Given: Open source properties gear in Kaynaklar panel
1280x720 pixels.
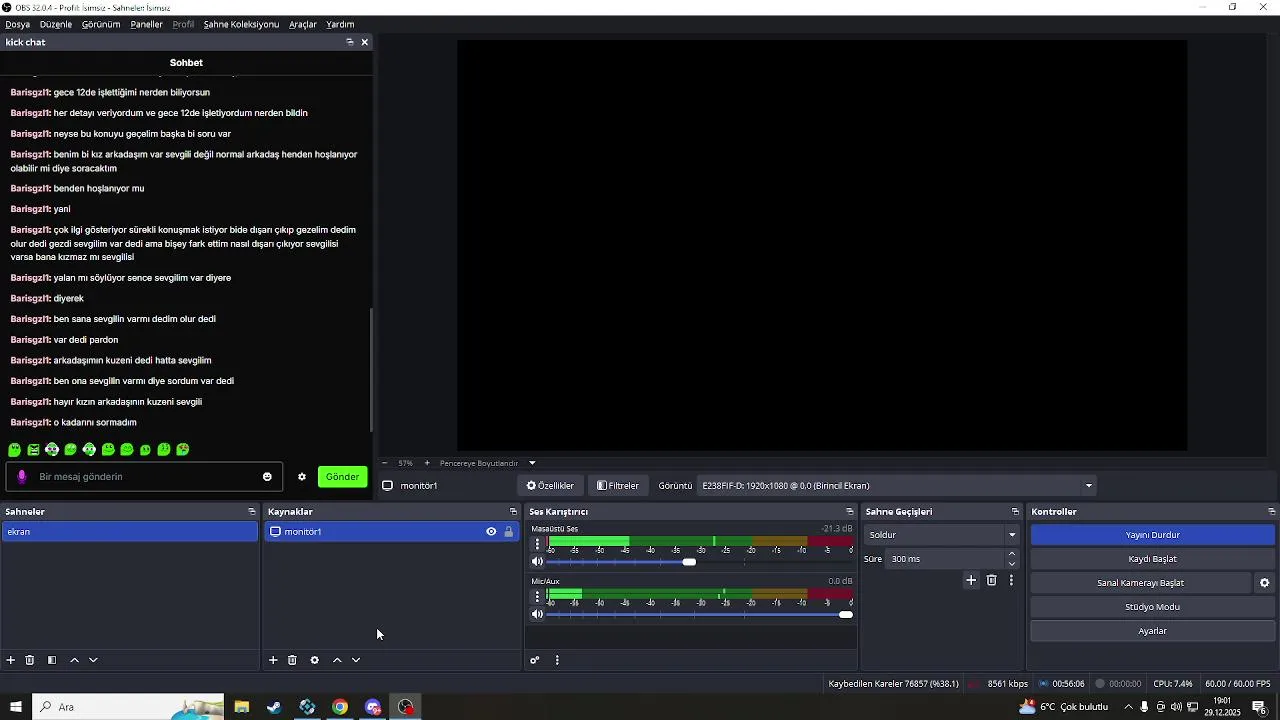Looking at the screenshot, I should 314,660.
